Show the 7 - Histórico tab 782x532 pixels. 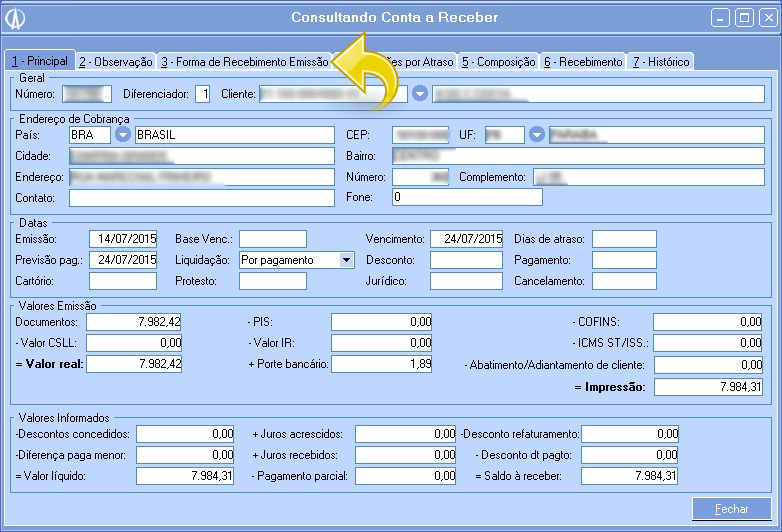[660, 62]
